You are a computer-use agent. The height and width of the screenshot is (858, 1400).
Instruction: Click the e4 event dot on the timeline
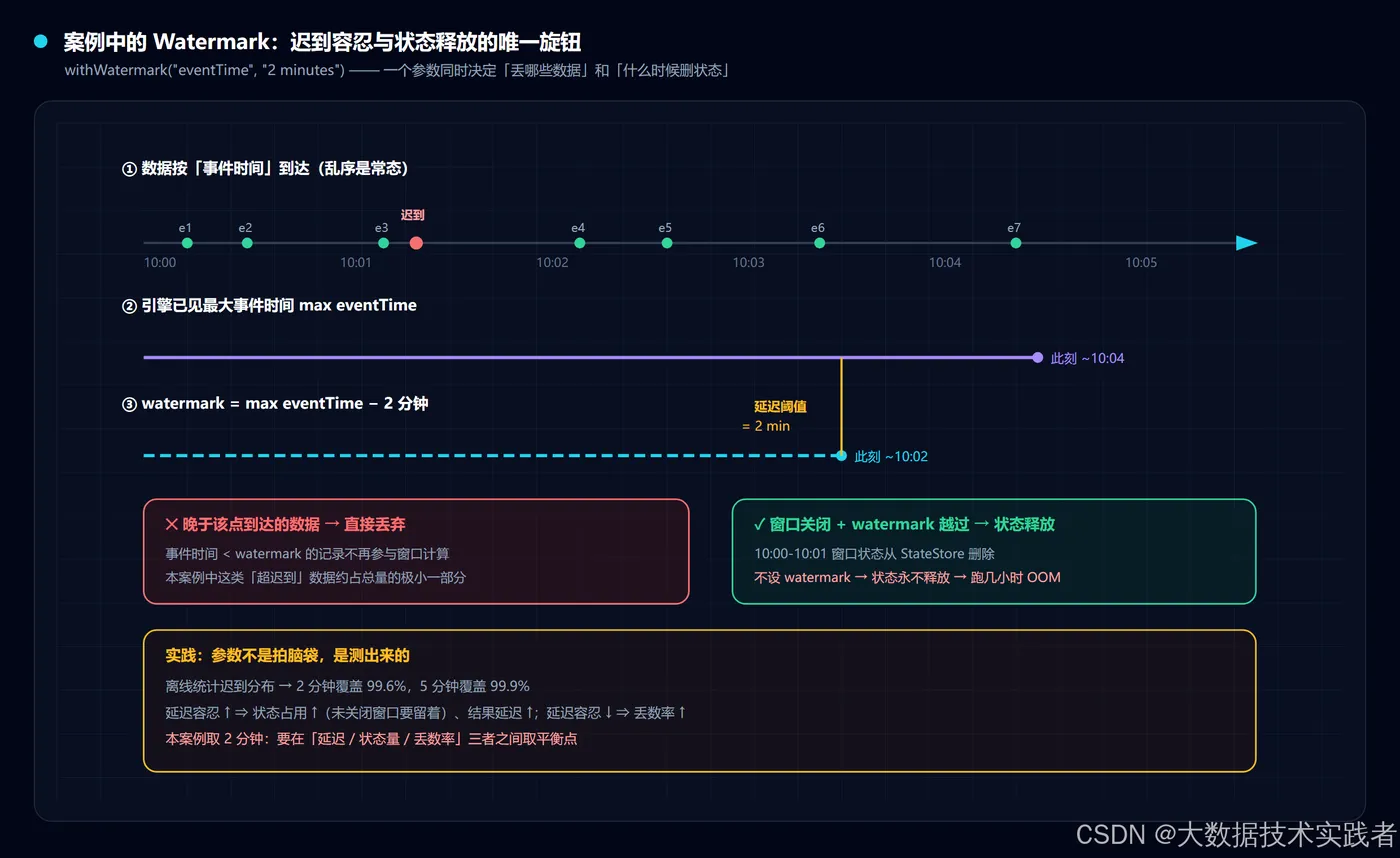point(580,243)
